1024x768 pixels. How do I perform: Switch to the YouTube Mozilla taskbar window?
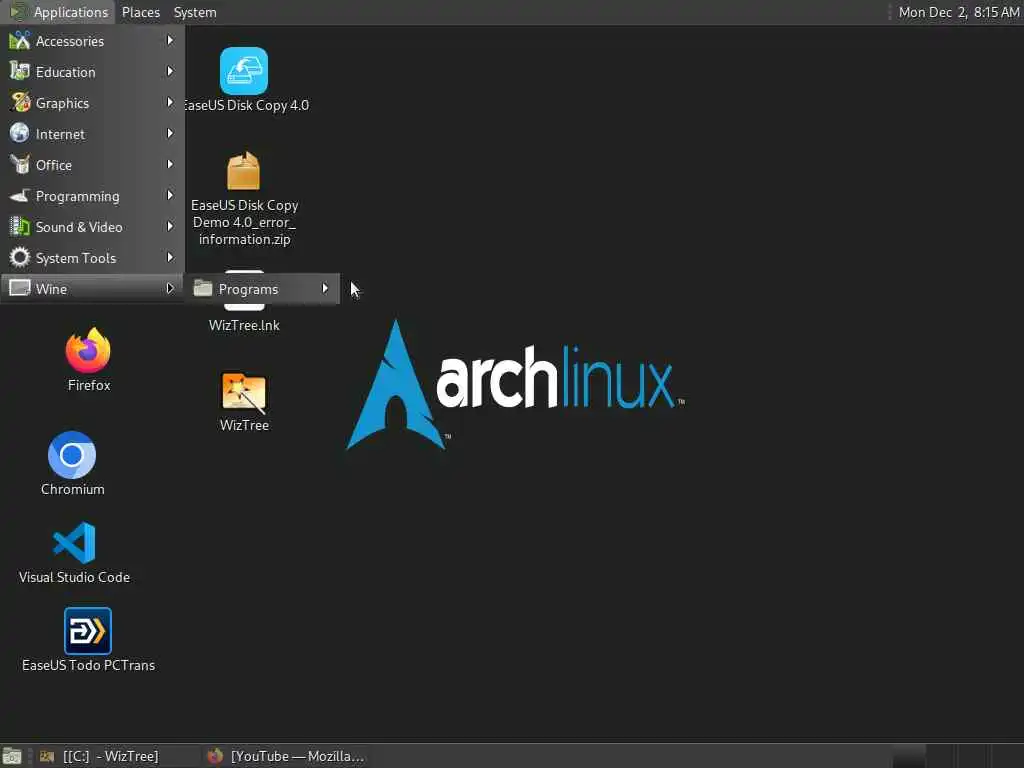click(x=287, y=756)
